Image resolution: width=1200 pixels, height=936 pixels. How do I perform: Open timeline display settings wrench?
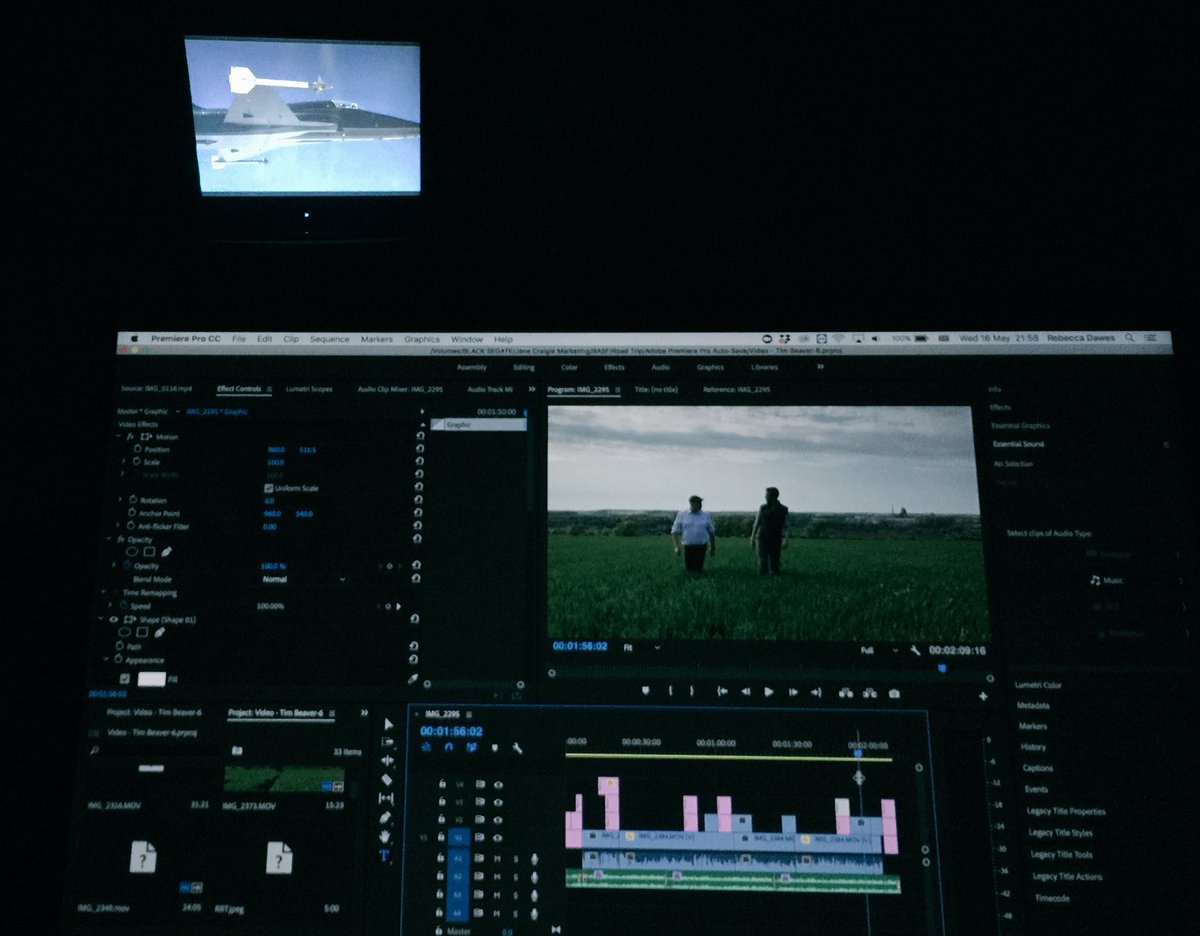tap(517, 747)
